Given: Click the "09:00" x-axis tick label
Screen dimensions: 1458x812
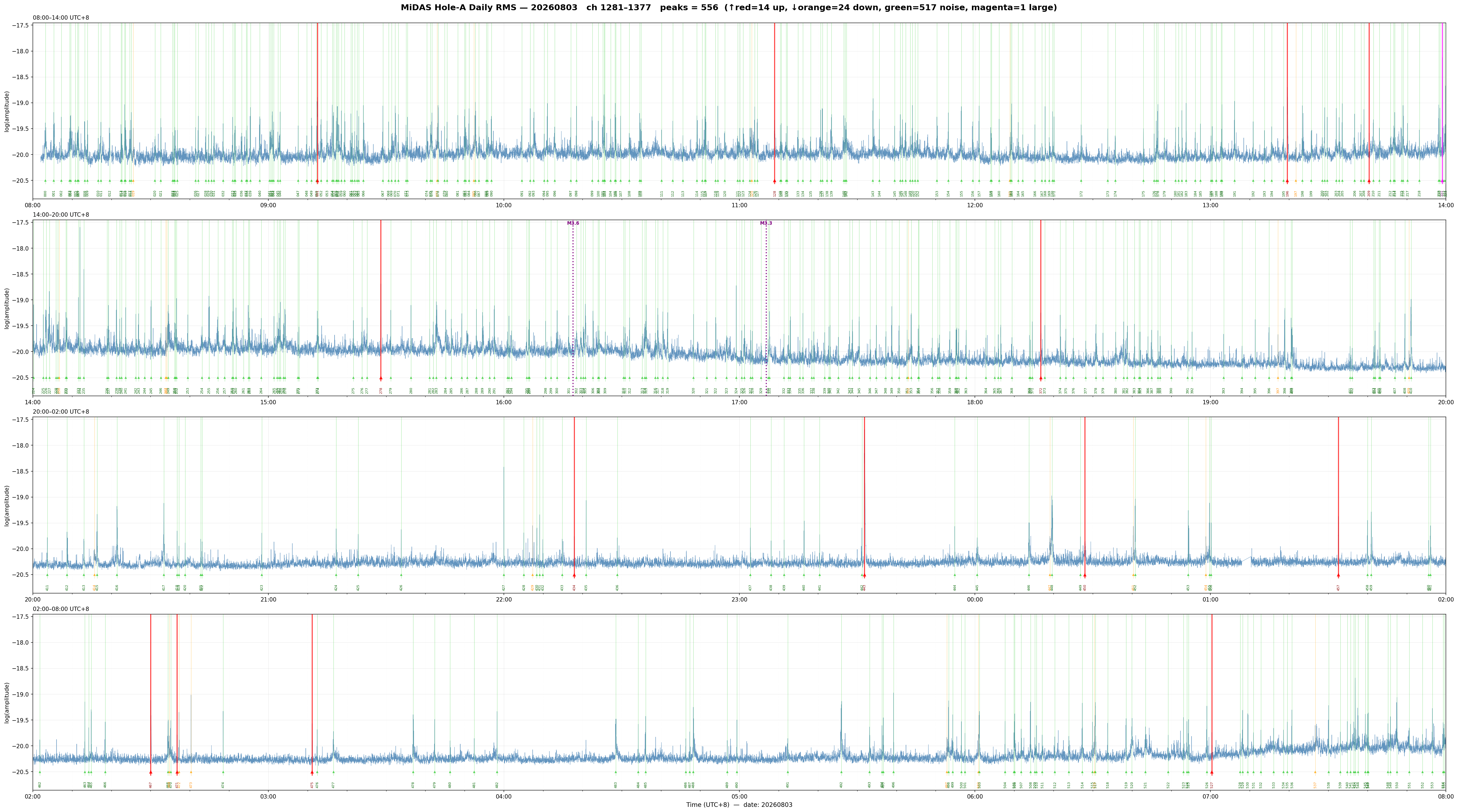Looking at the screenshot, I should [x=268, y=205].
